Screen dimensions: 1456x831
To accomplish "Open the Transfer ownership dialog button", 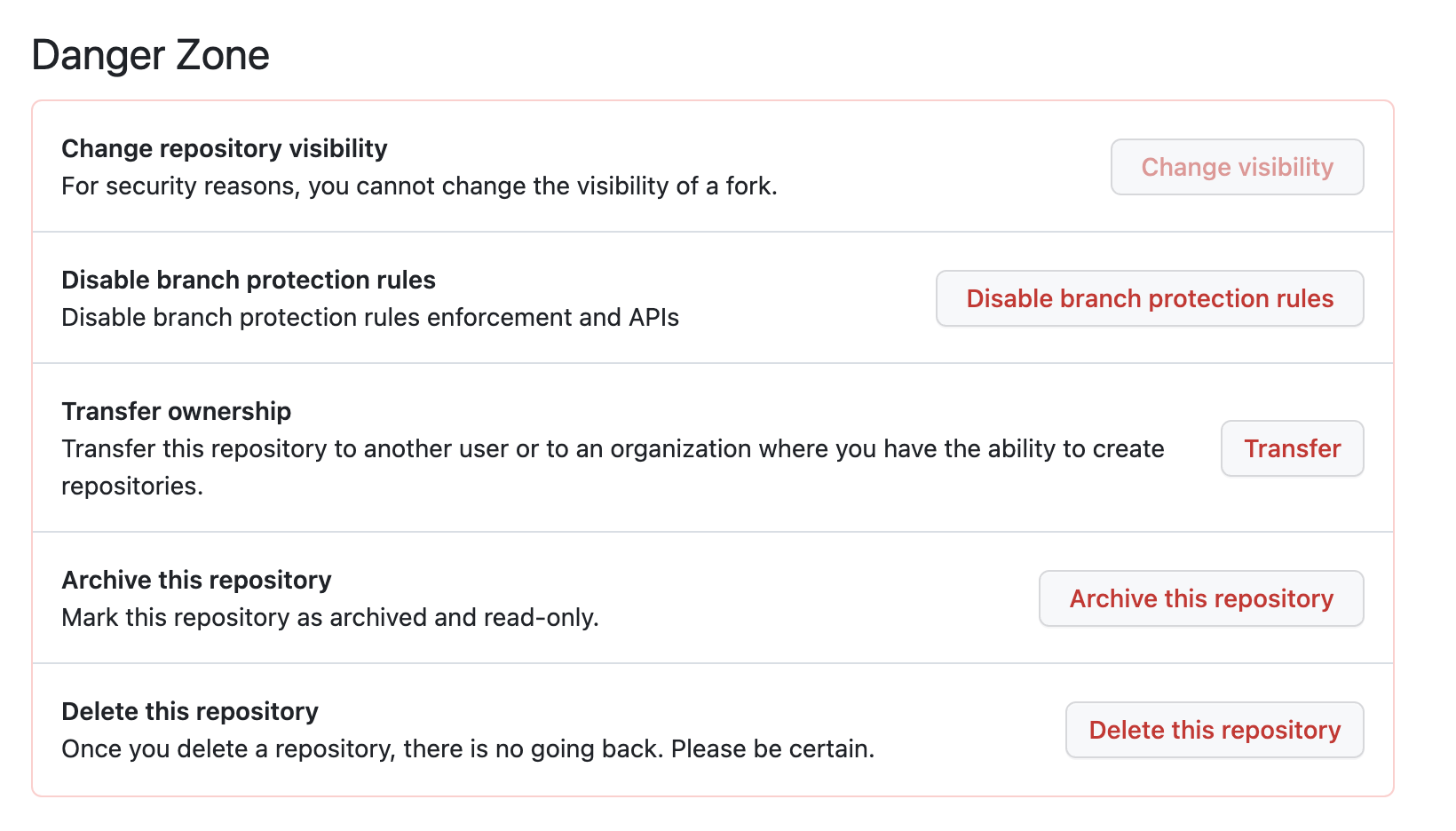I will click(x=1292, y=448).
